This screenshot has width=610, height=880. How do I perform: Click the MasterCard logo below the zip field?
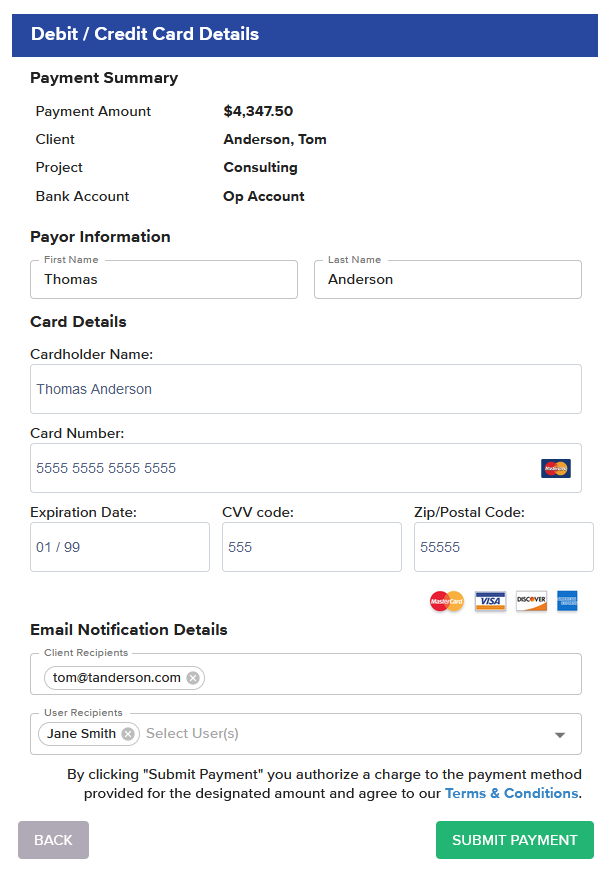447,601
